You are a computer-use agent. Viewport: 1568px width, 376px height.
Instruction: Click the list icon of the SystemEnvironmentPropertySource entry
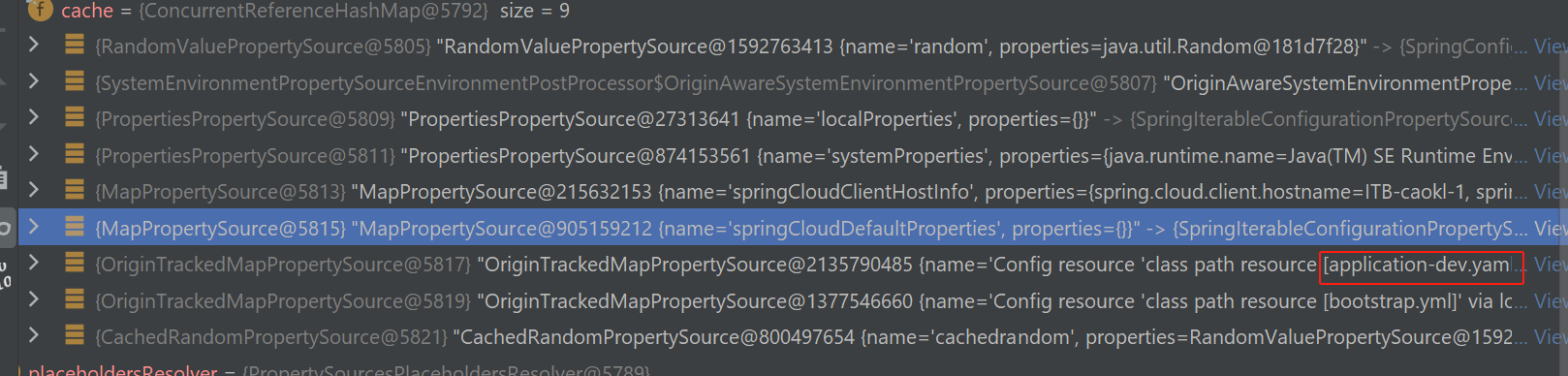click(74, 81)
